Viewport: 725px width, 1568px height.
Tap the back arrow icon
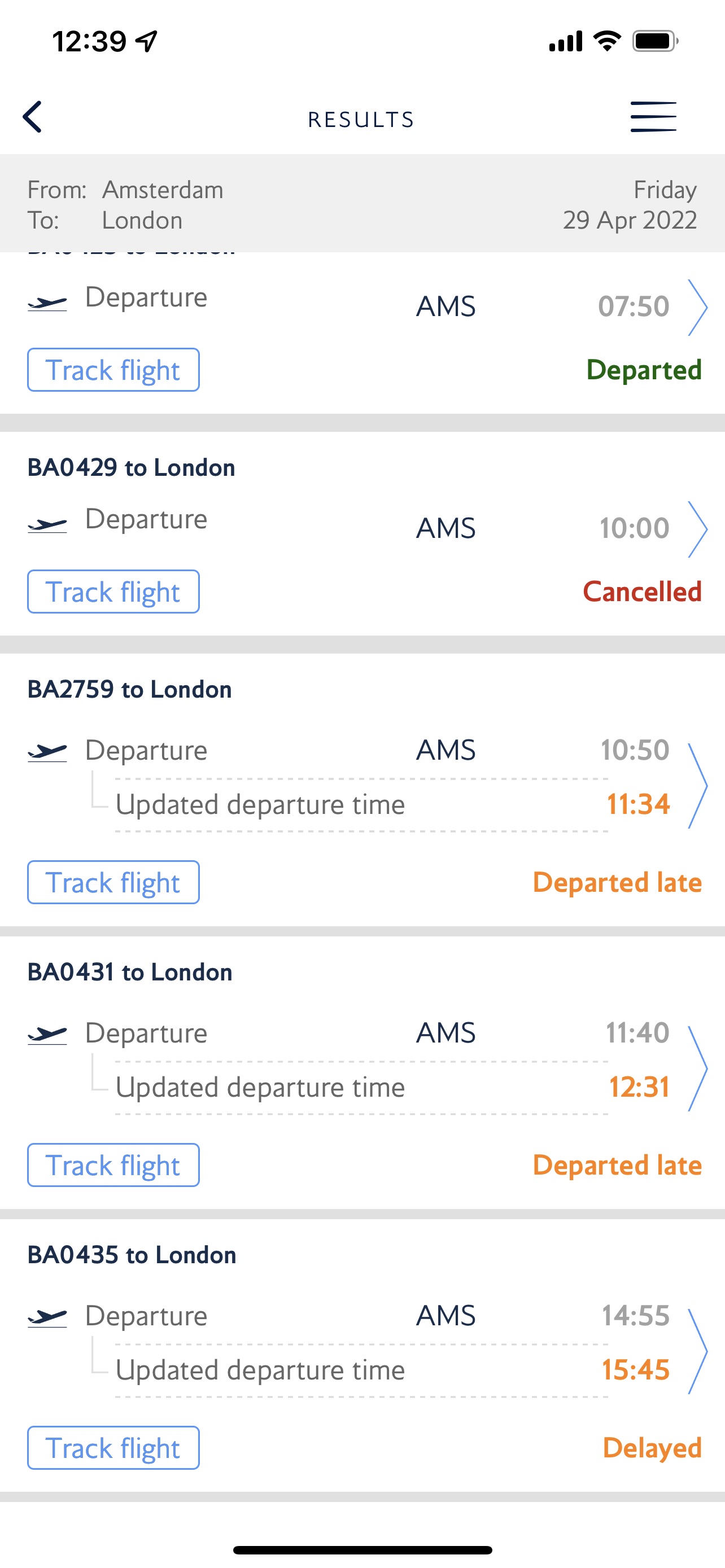tap(33, 117)
